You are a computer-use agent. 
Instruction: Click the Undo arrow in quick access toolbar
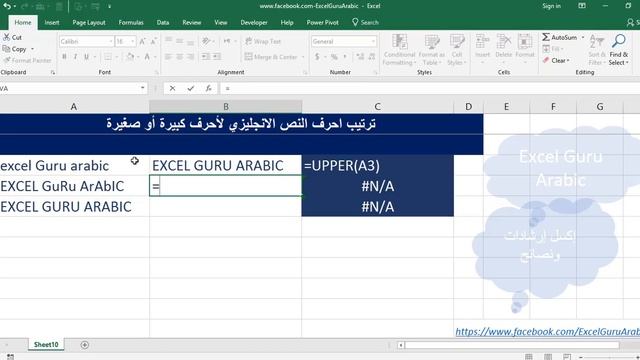pyautogui.click(x=7, y=6)
